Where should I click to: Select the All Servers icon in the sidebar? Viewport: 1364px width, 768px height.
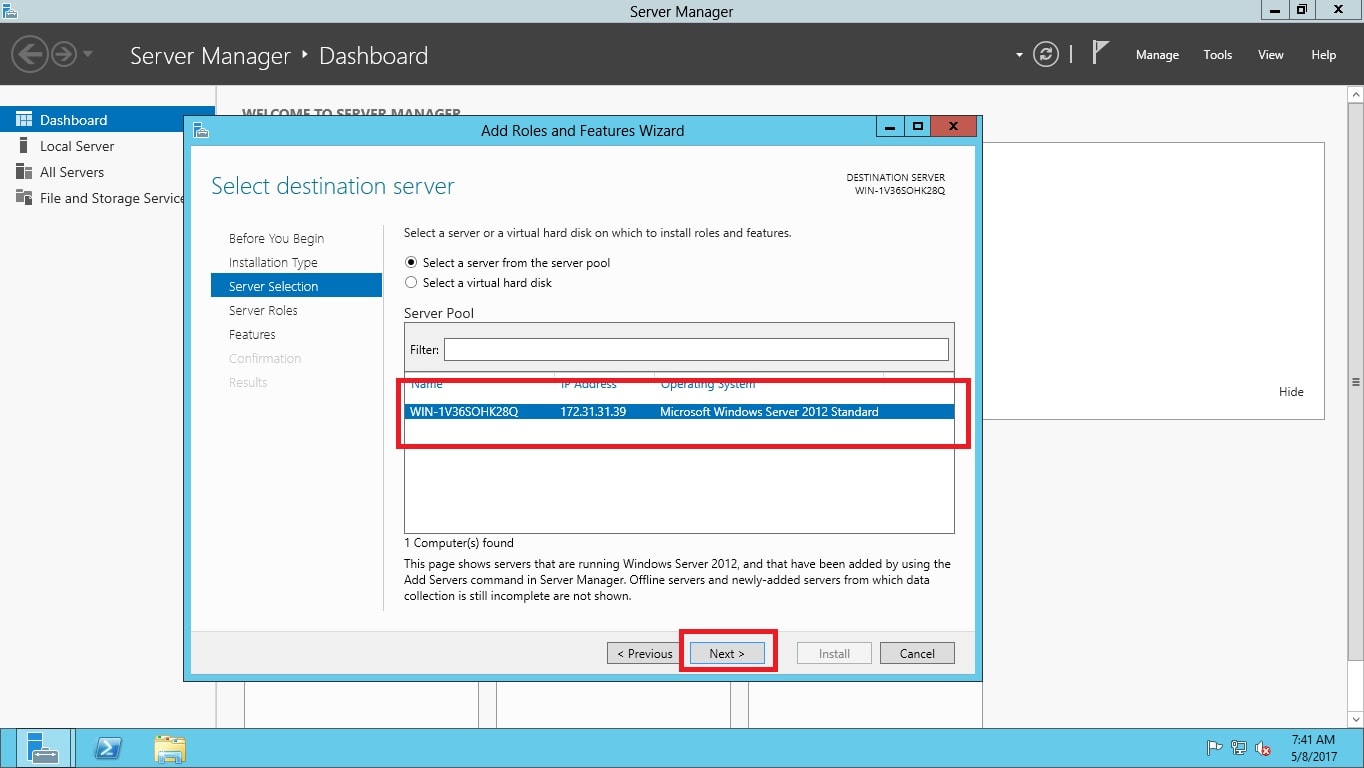[24, 172]
